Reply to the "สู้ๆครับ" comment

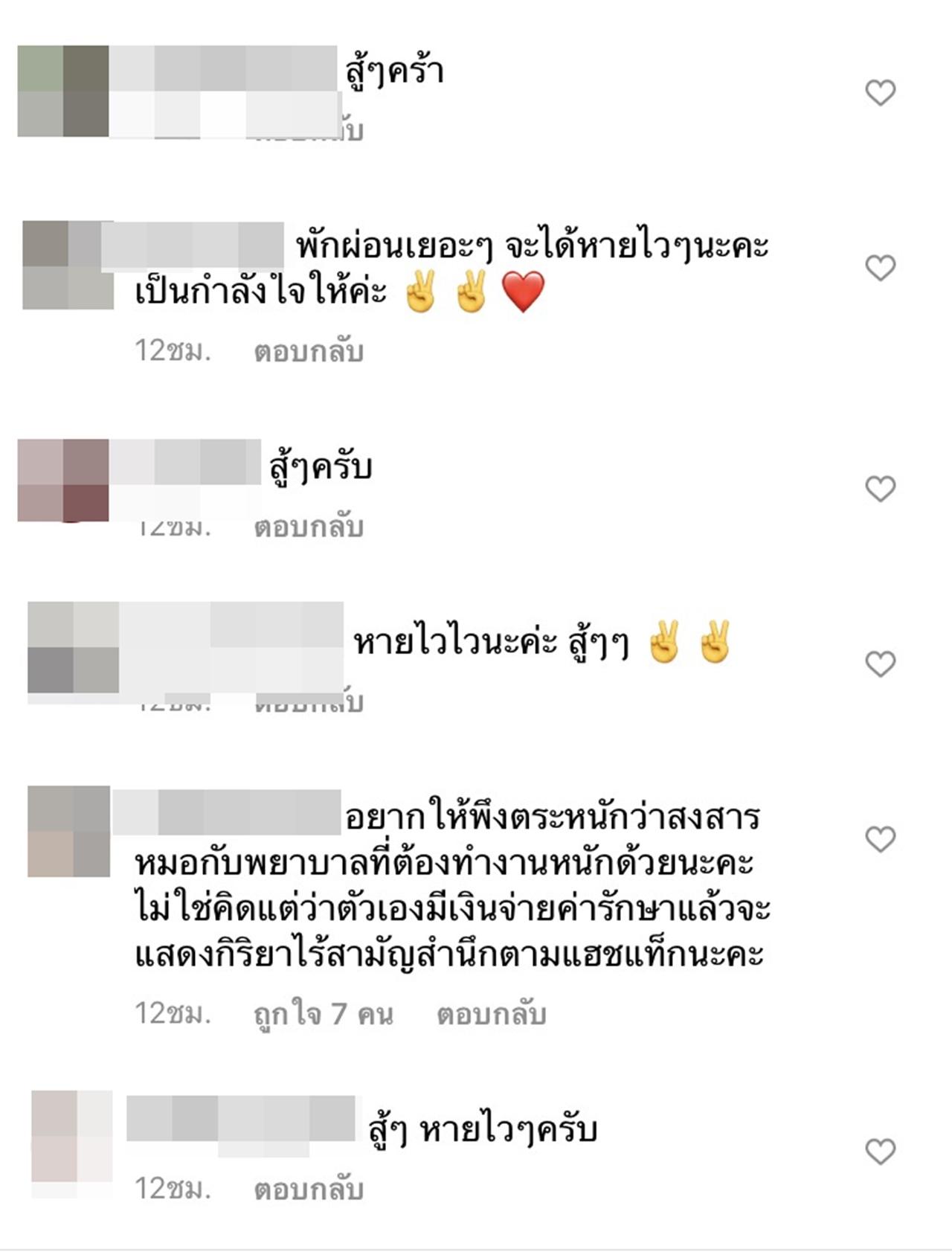pos(309,527)
